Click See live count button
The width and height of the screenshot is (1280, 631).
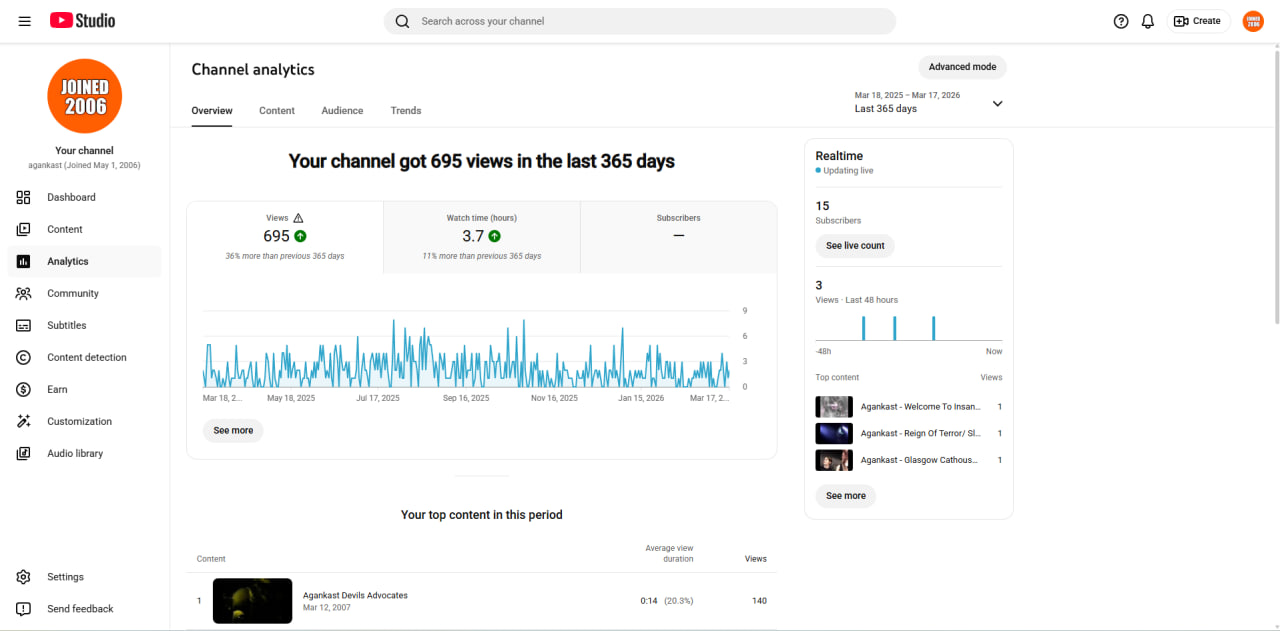pos(855,246)
